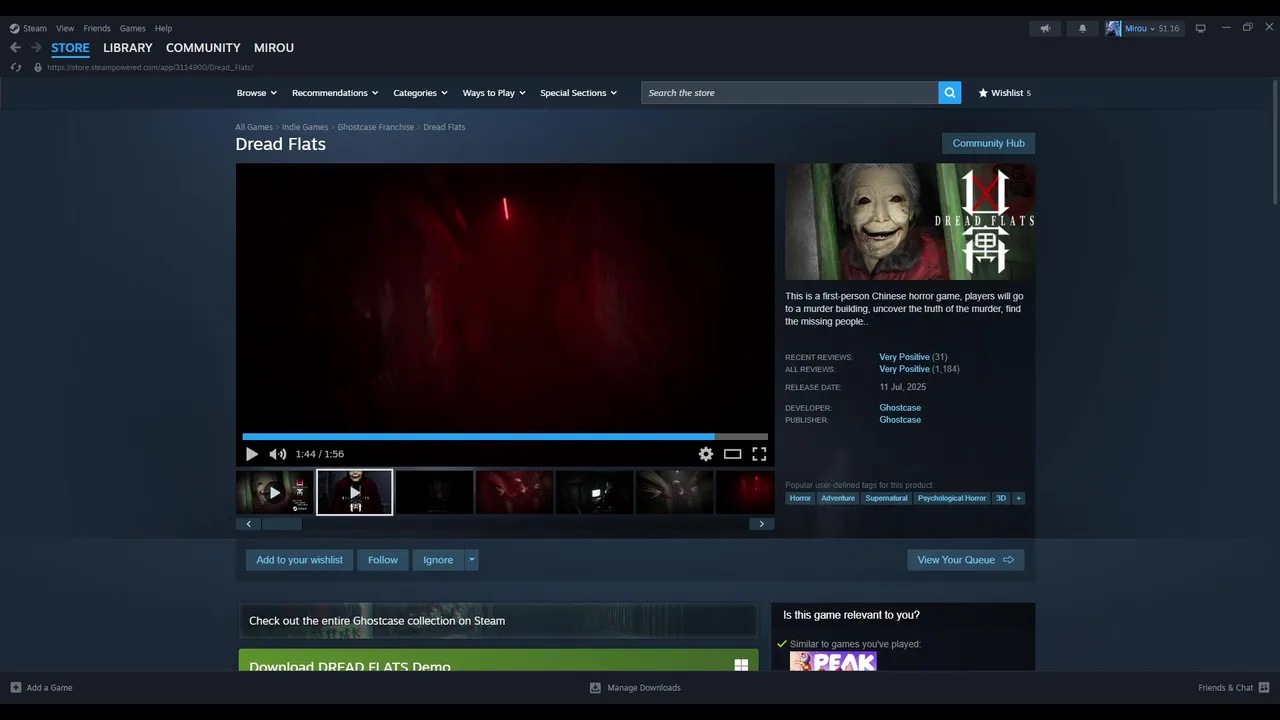Click the Ignore button
This screenshot has width=1280, height=720.
click(x=438, y=560)
